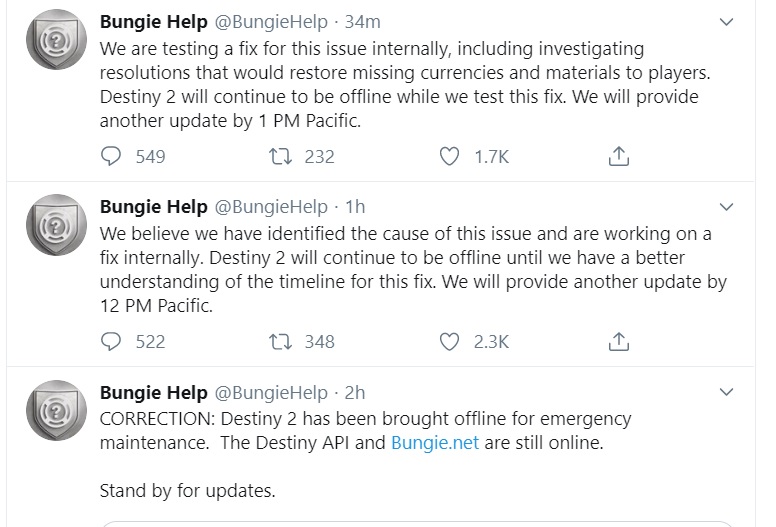The height and width of the screenshot is (527, 776).
Task: Expand the chevron menu on 1h tweet
Action: [727, 207]
